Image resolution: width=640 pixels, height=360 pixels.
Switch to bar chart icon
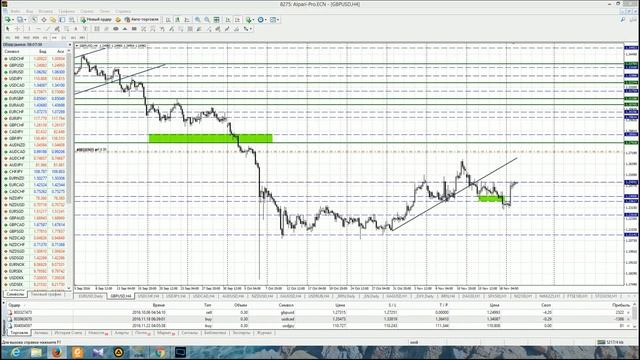168,20
